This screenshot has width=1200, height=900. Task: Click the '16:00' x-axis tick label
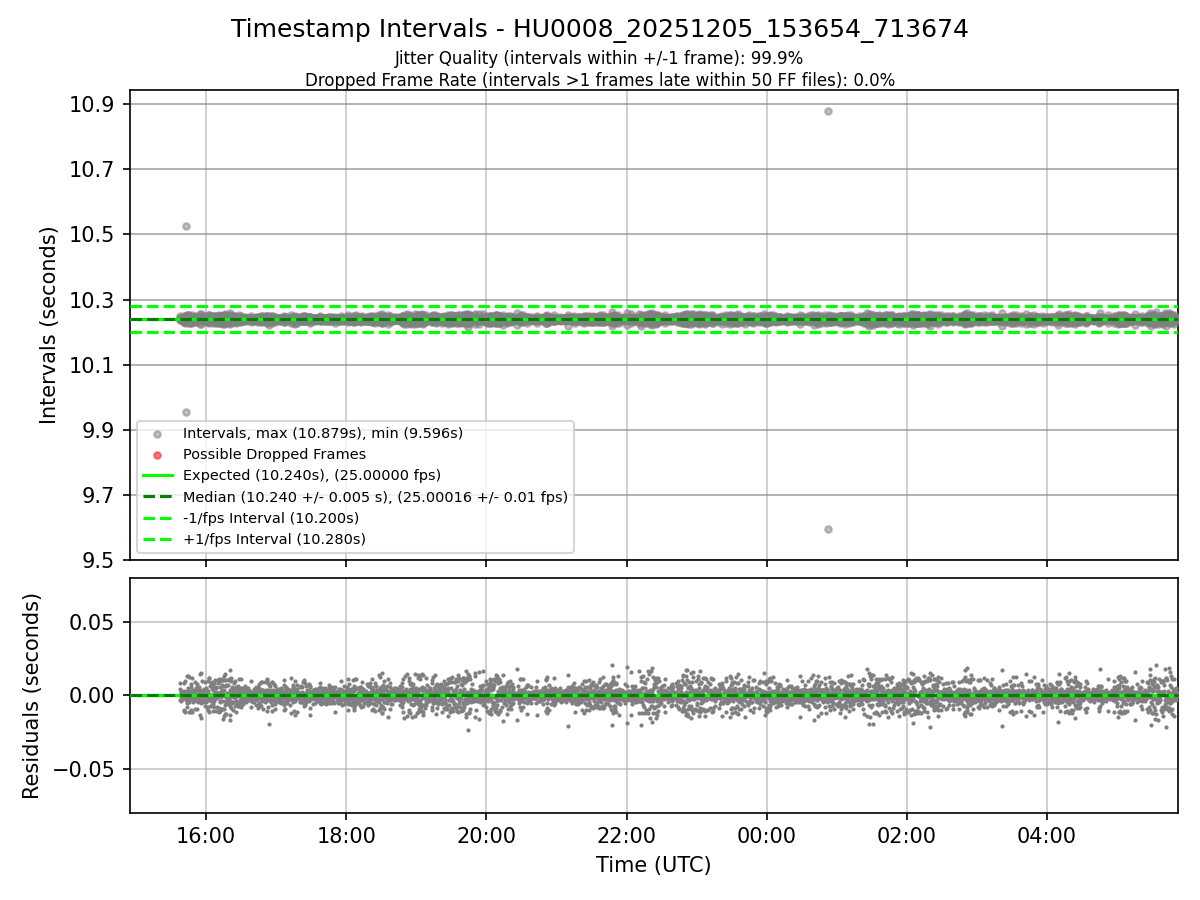pos(206,835)
